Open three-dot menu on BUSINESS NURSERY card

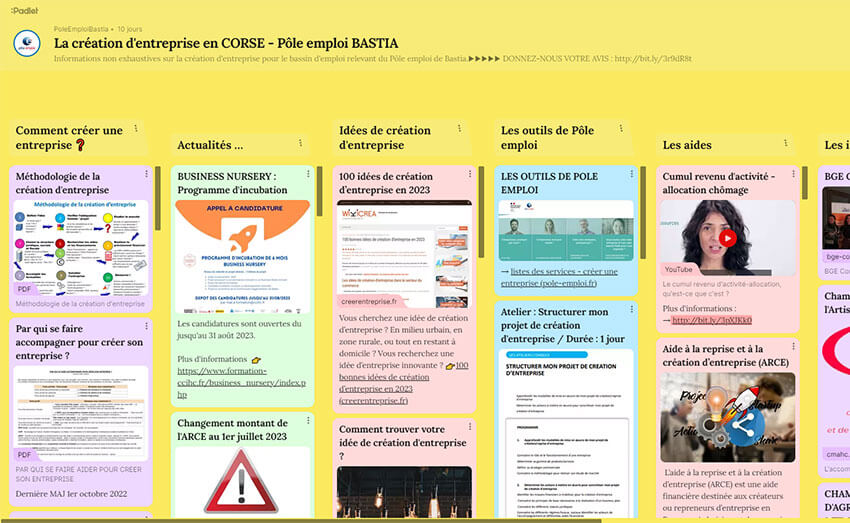[308, 174]
